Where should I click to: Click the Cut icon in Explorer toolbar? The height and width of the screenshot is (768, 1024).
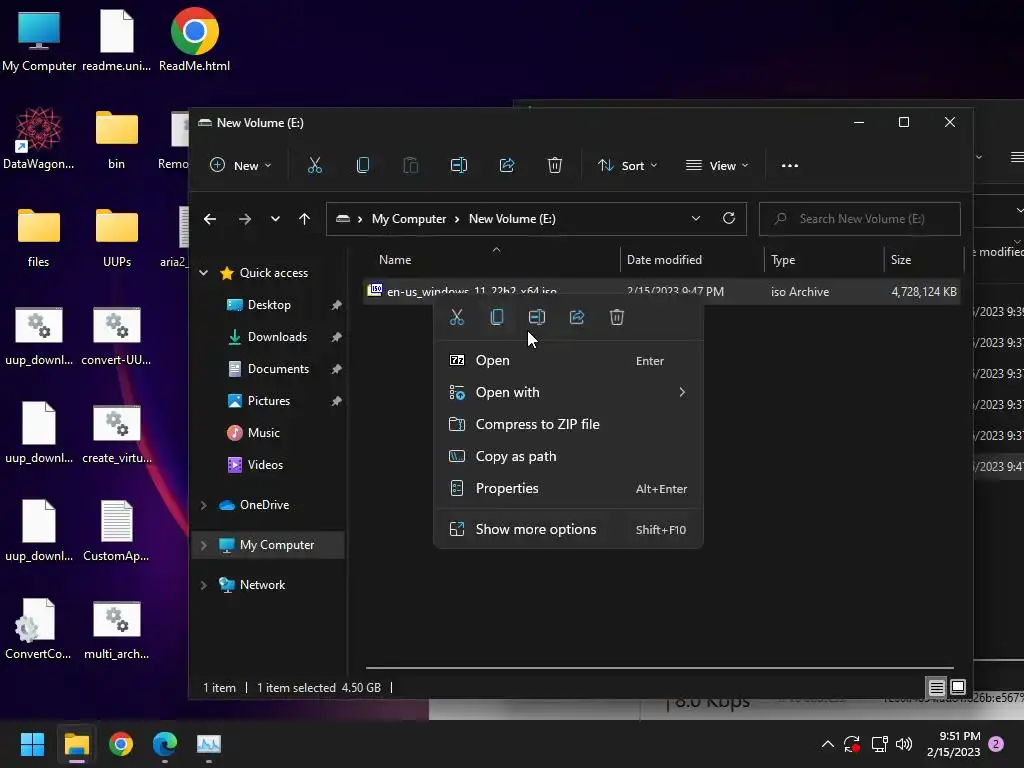(x=315, y=165)
